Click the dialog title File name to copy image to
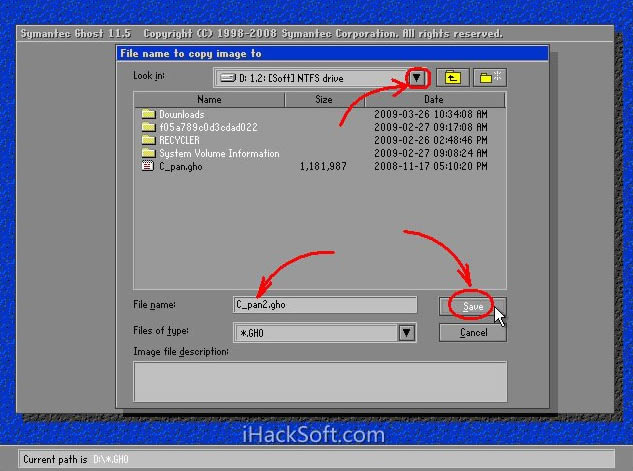 point(191,54)
